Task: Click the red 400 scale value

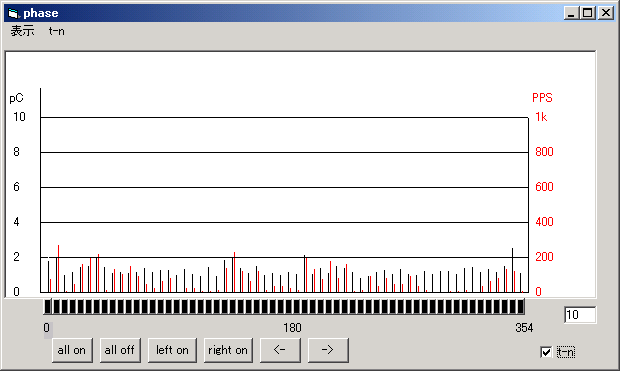Action: point(544,222)
